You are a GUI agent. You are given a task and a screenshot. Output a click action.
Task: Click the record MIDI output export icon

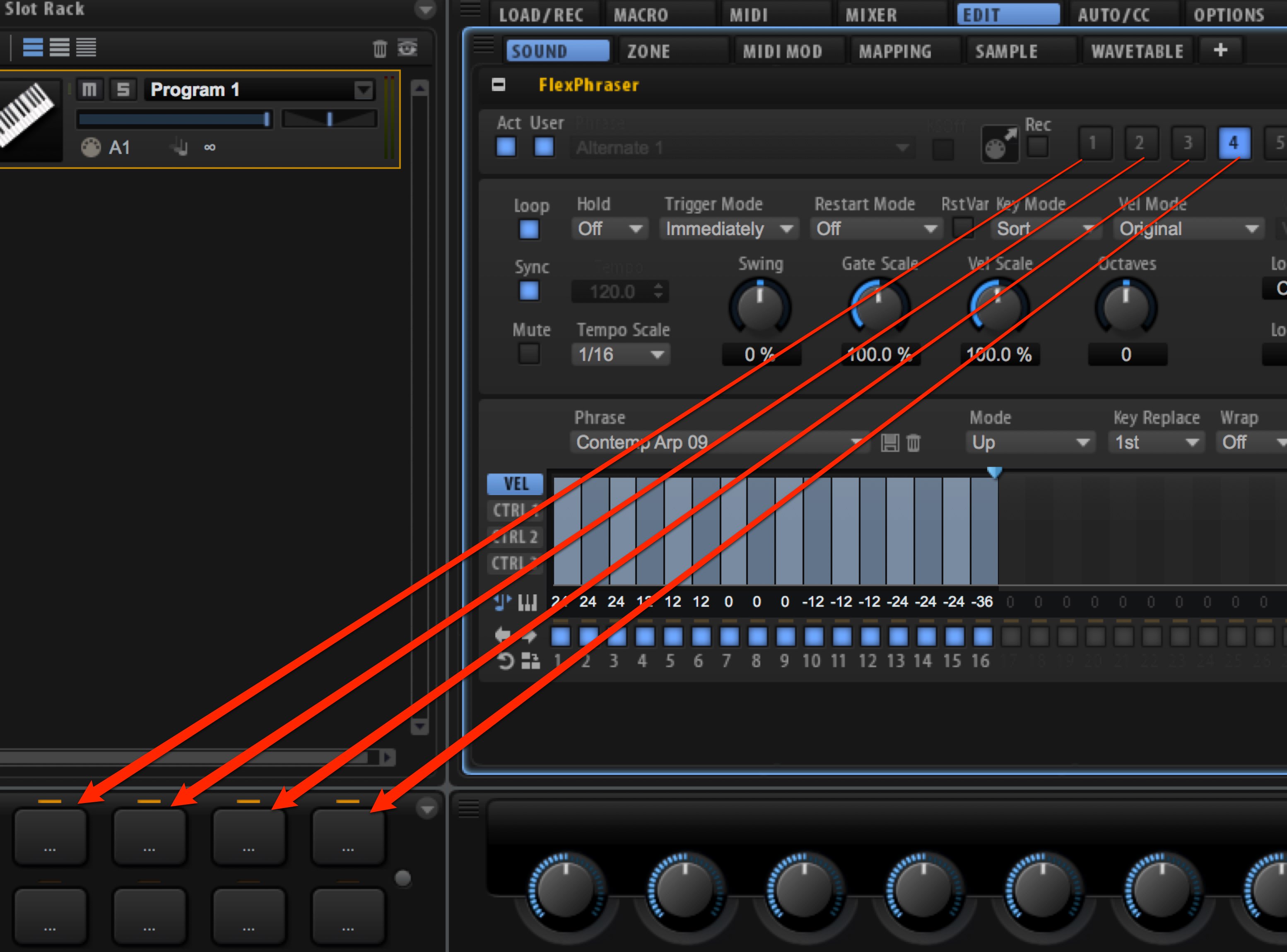tap(1000, 144)
